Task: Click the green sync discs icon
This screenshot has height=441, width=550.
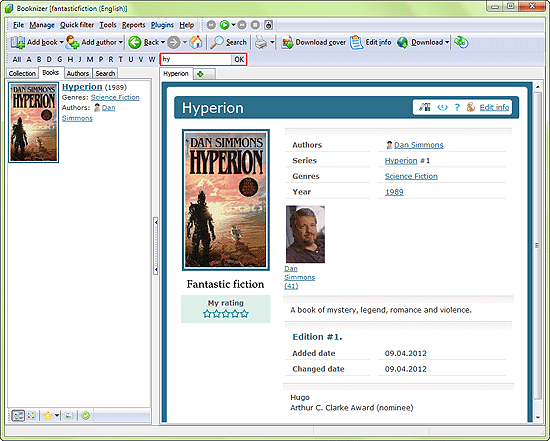Action: tap(461, 42)
